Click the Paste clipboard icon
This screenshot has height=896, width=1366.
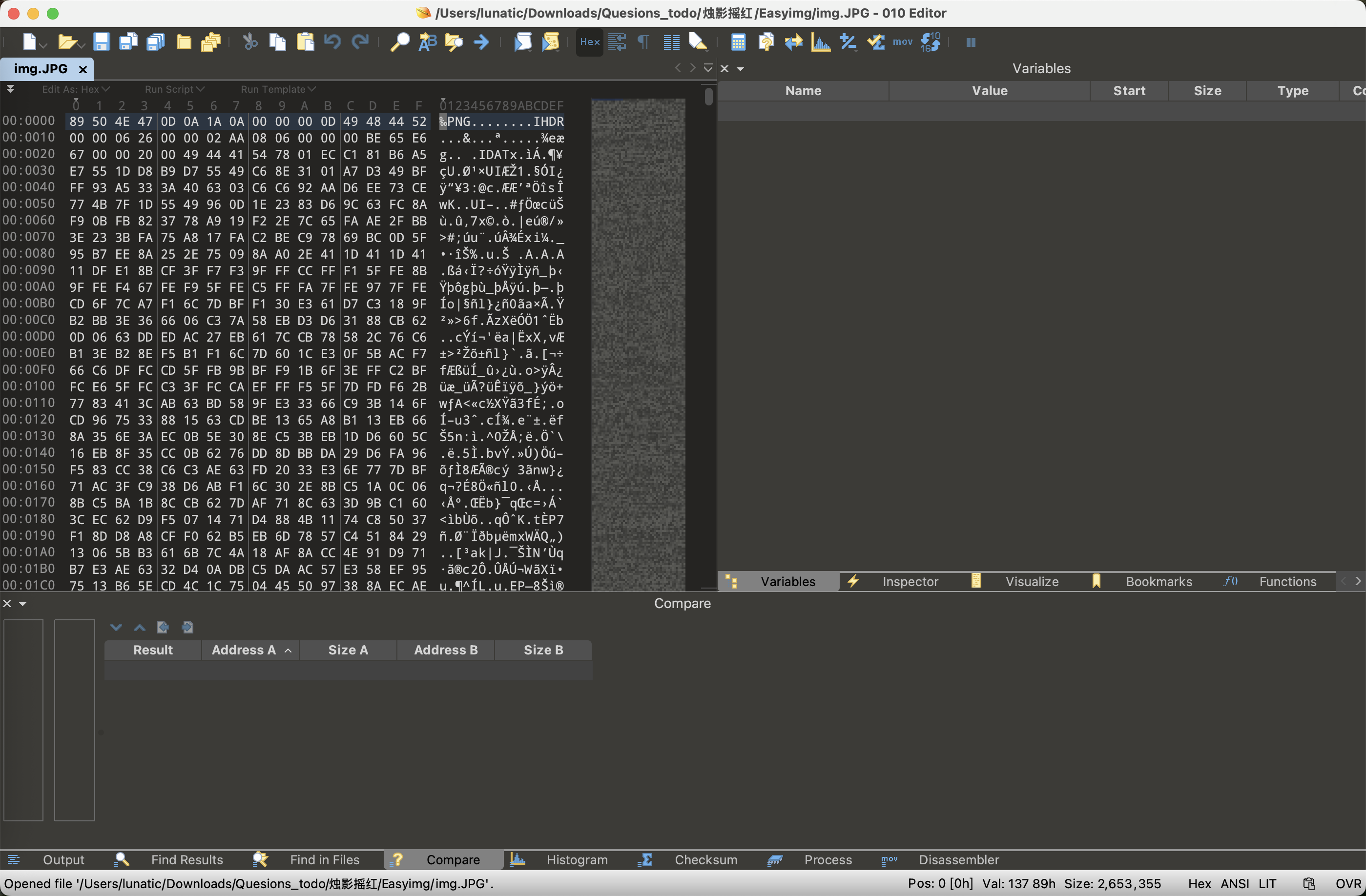(305, 42)
